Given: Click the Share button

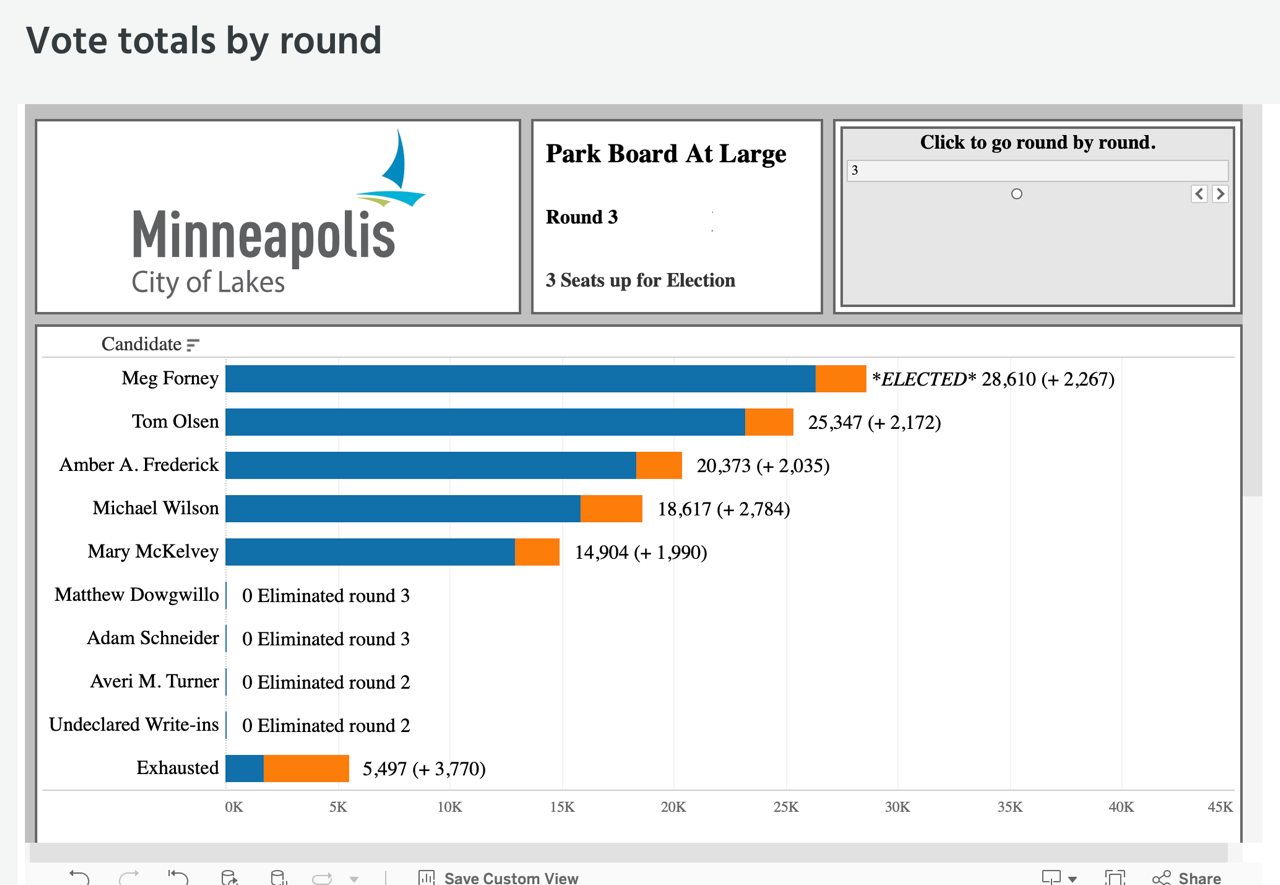Looking at the screenshot, I should [x=1186, y=878].
